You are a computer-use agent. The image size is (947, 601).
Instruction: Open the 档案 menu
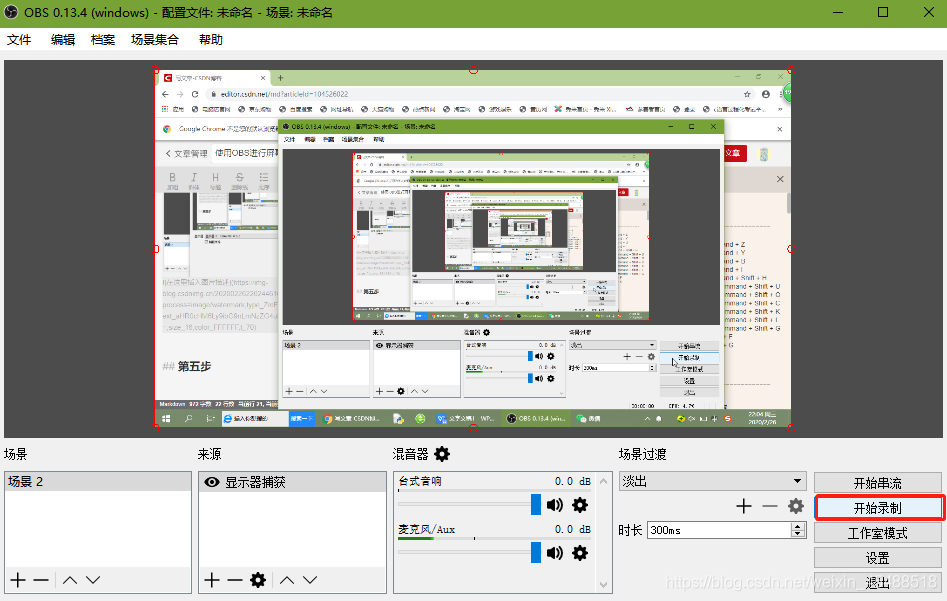(103, 40)
